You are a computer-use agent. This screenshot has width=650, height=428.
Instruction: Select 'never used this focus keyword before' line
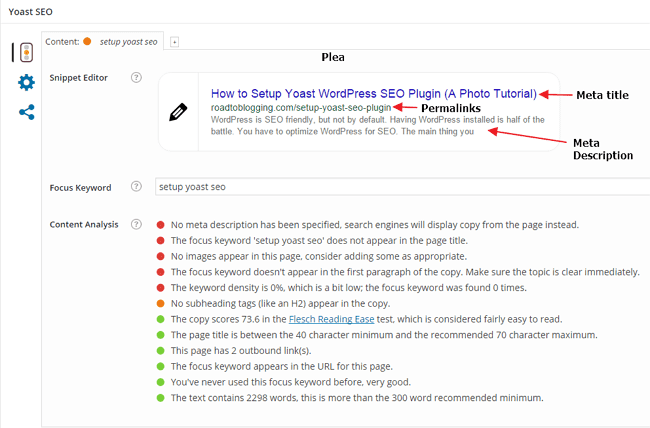[291, 382]
